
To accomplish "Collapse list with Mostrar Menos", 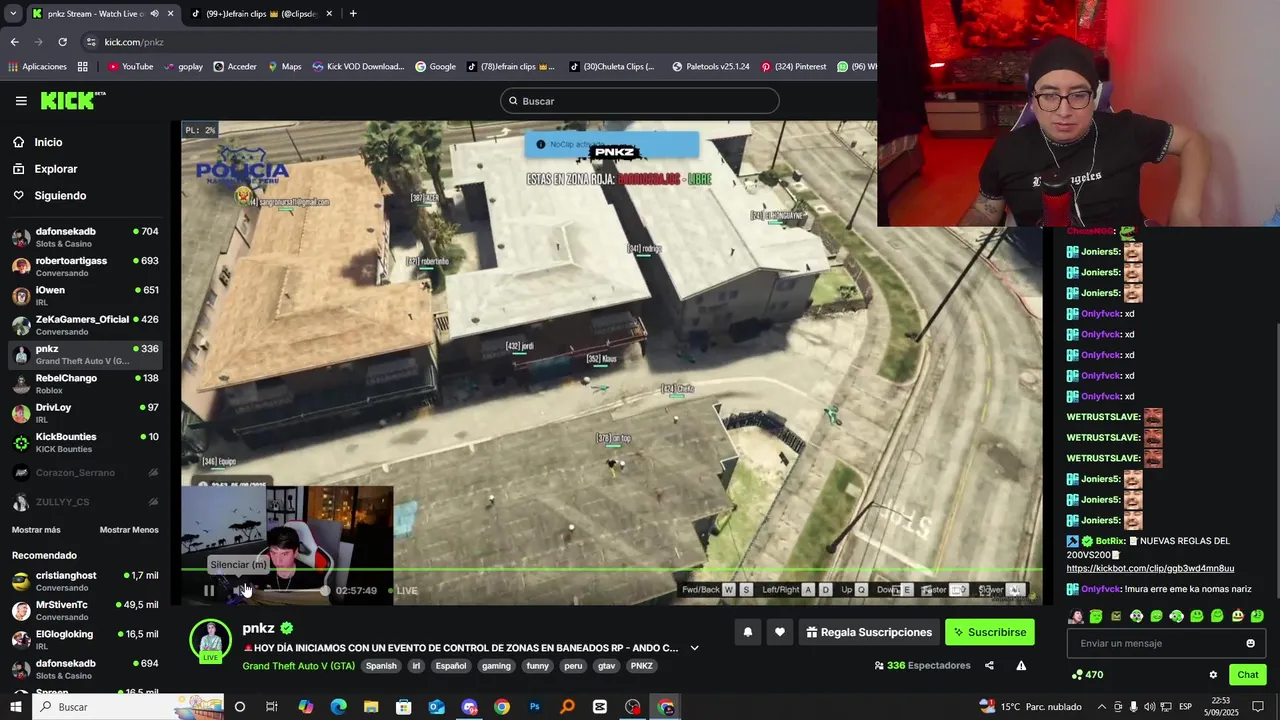I will [x=129, y=530].
